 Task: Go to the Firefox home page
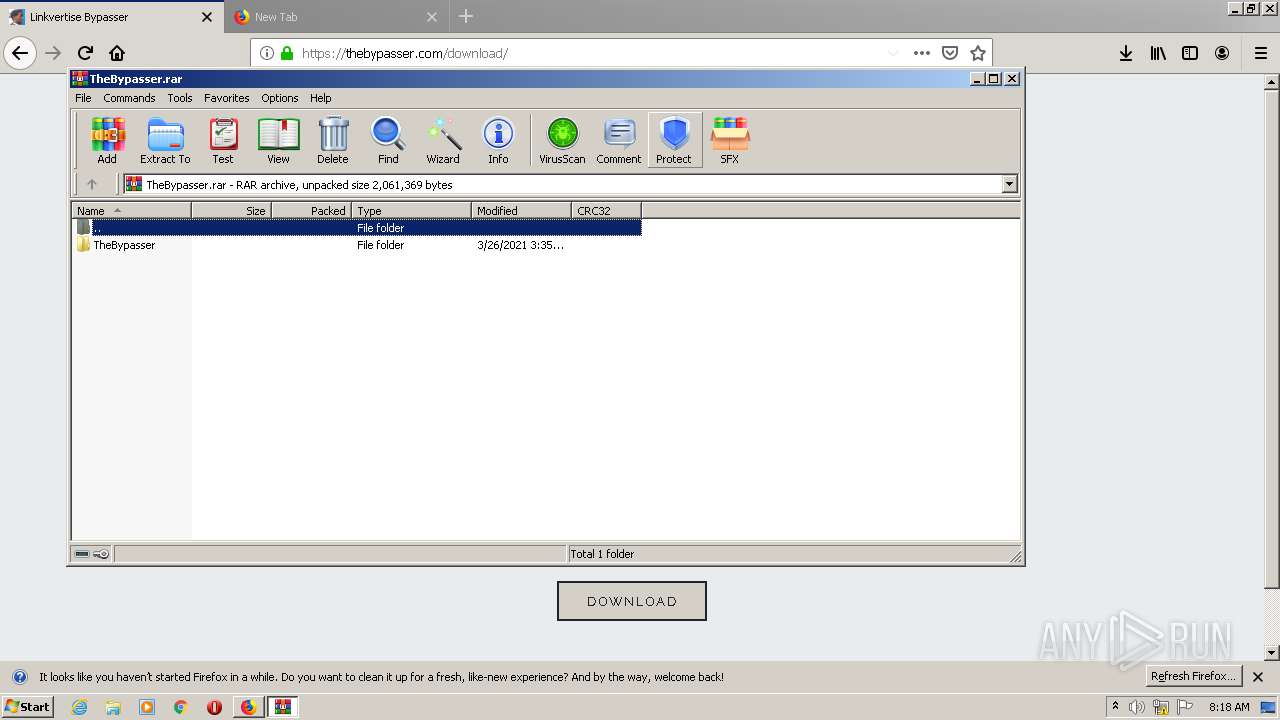pyautogui.click(x=117, y=53)
